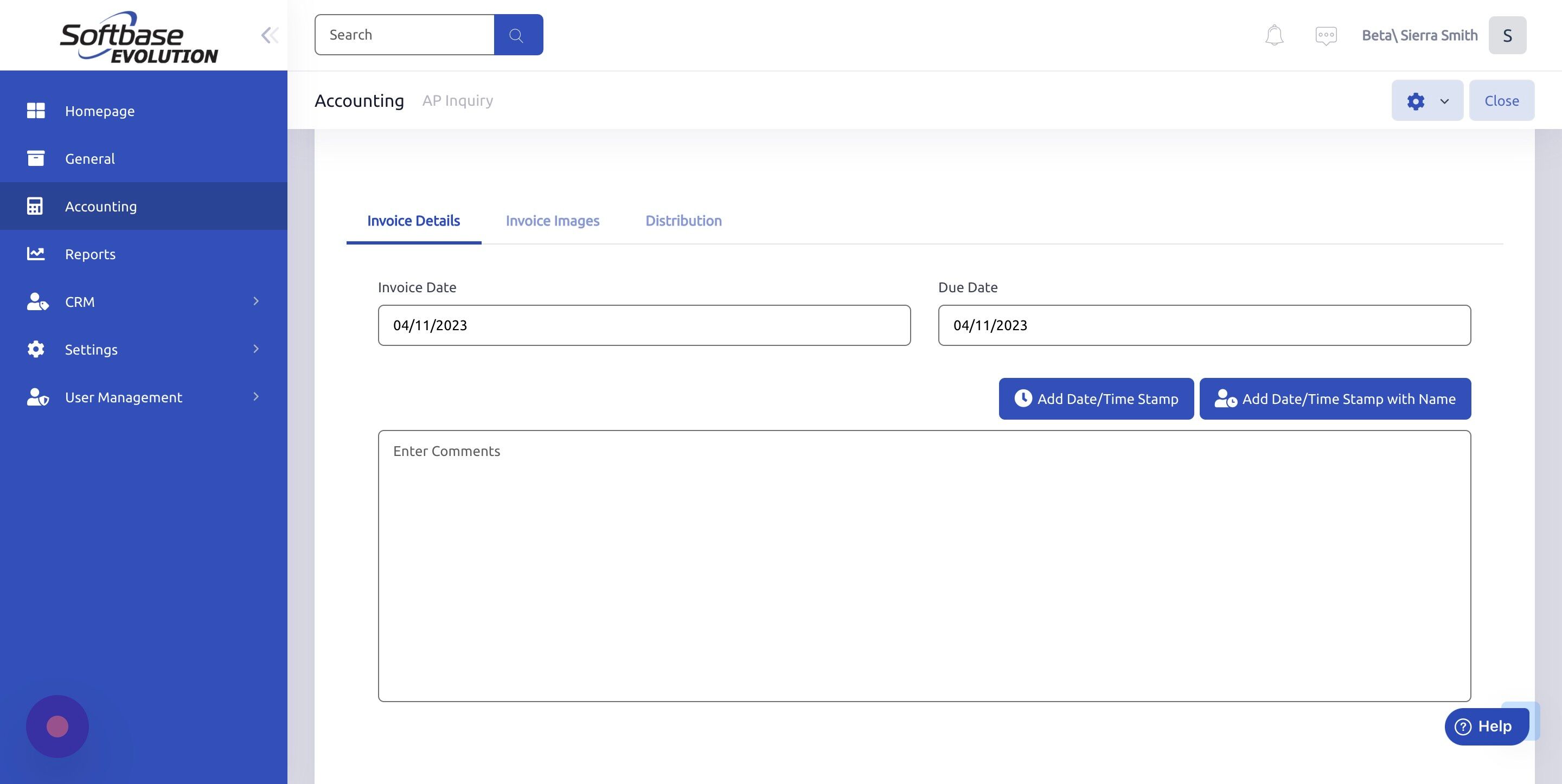Click the Reports chart icon
This screenshot has height=784, width=1562.
click(36, 253)
